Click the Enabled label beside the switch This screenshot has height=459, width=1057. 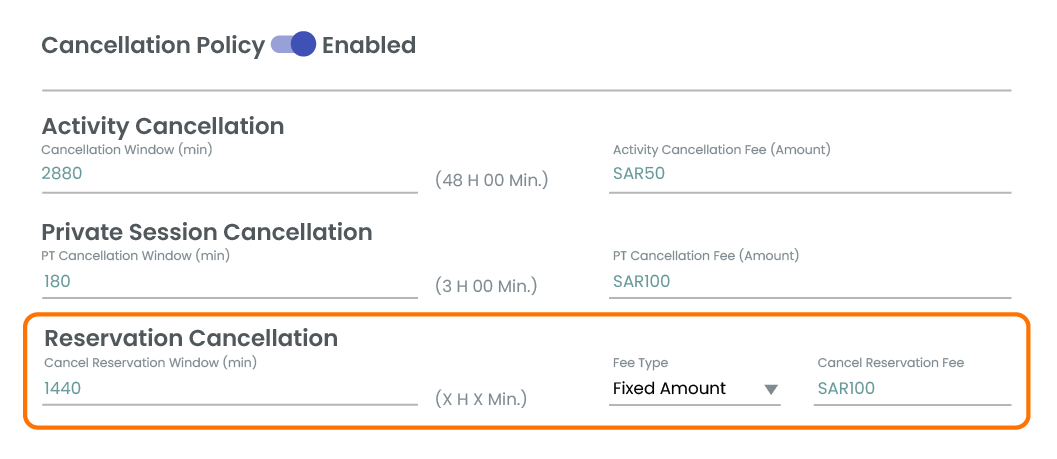(368, 45)
